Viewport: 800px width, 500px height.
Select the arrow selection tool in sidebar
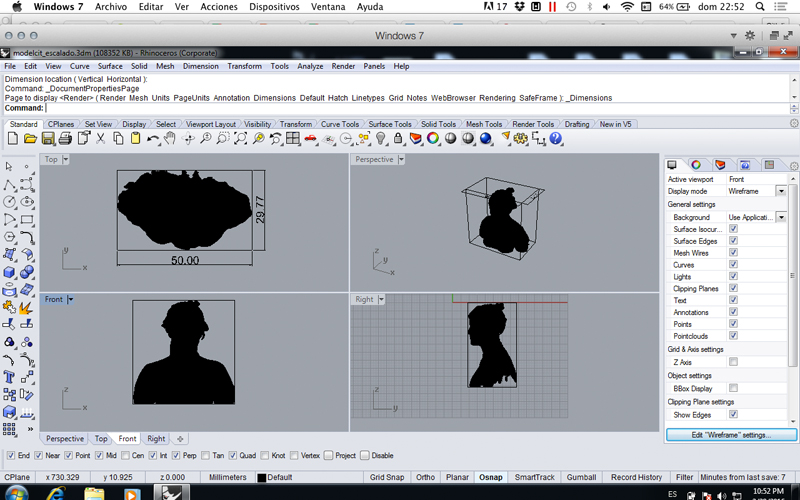coord(9,166)
